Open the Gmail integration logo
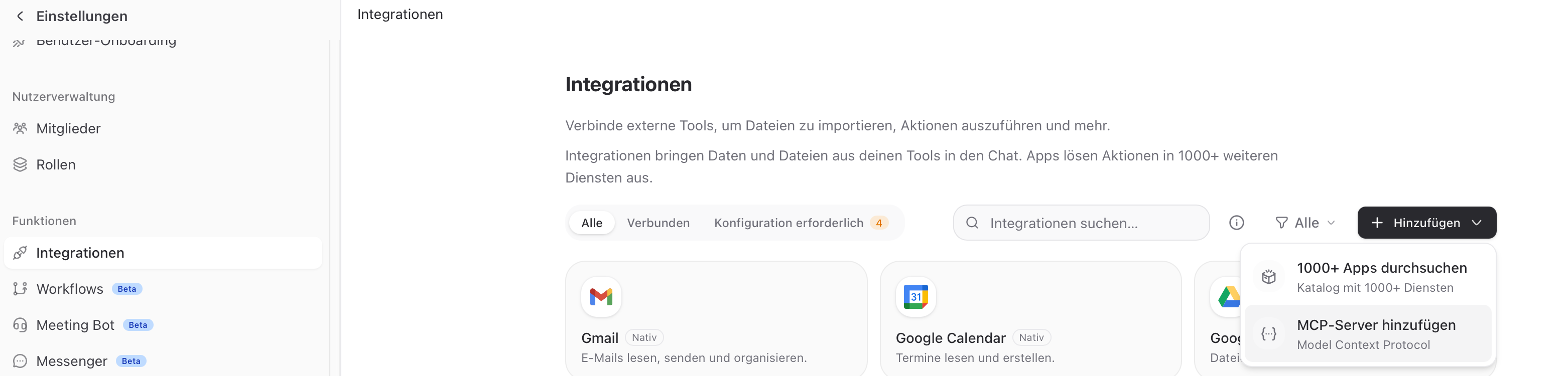Viewport: 1568px width, 376px height. [x=601, y=297]
